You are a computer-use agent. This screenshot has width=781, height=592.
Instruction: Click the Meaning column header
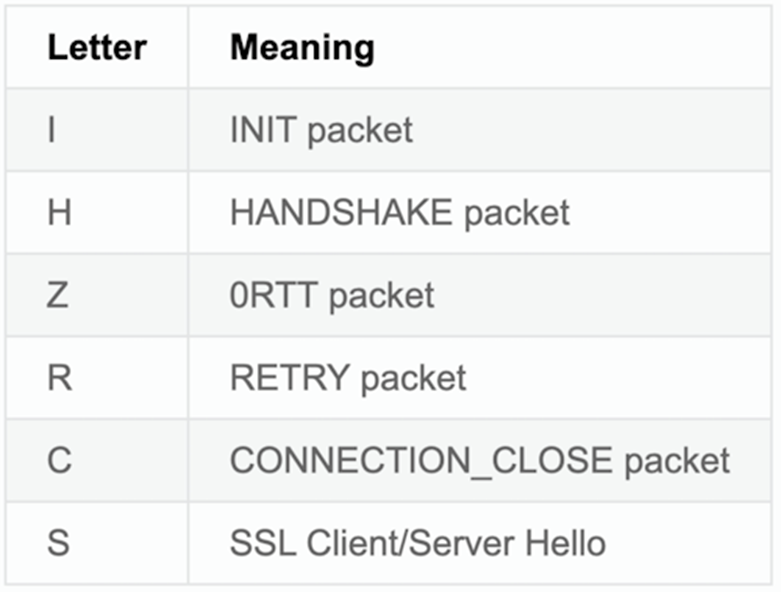tap(302, 48)
